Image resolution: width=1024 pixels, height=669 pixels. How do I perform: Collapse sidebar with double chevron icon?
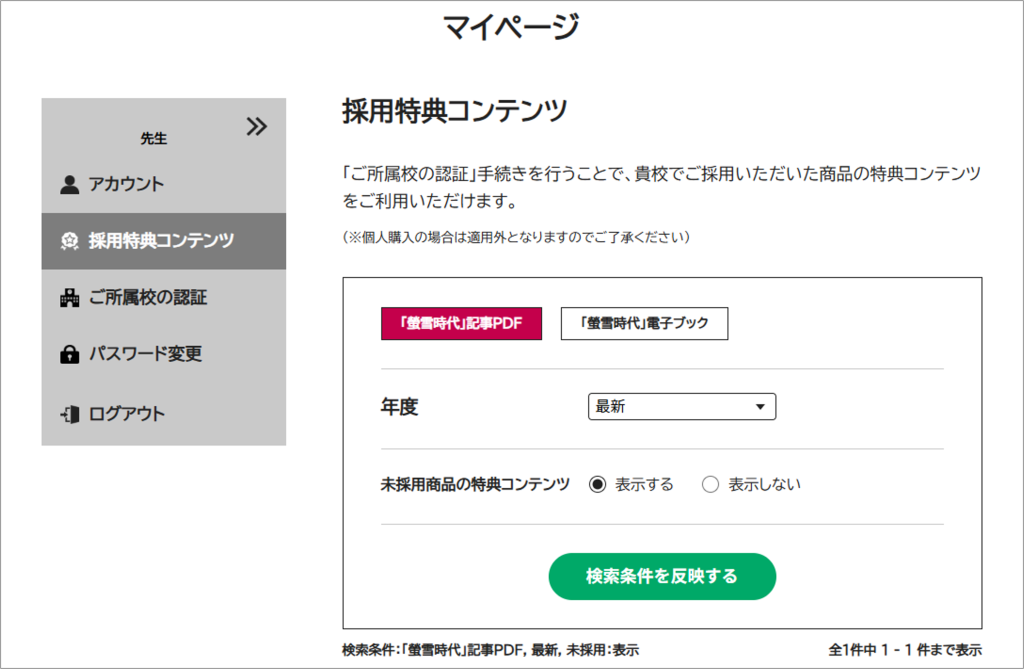click(x=257, y=126)
